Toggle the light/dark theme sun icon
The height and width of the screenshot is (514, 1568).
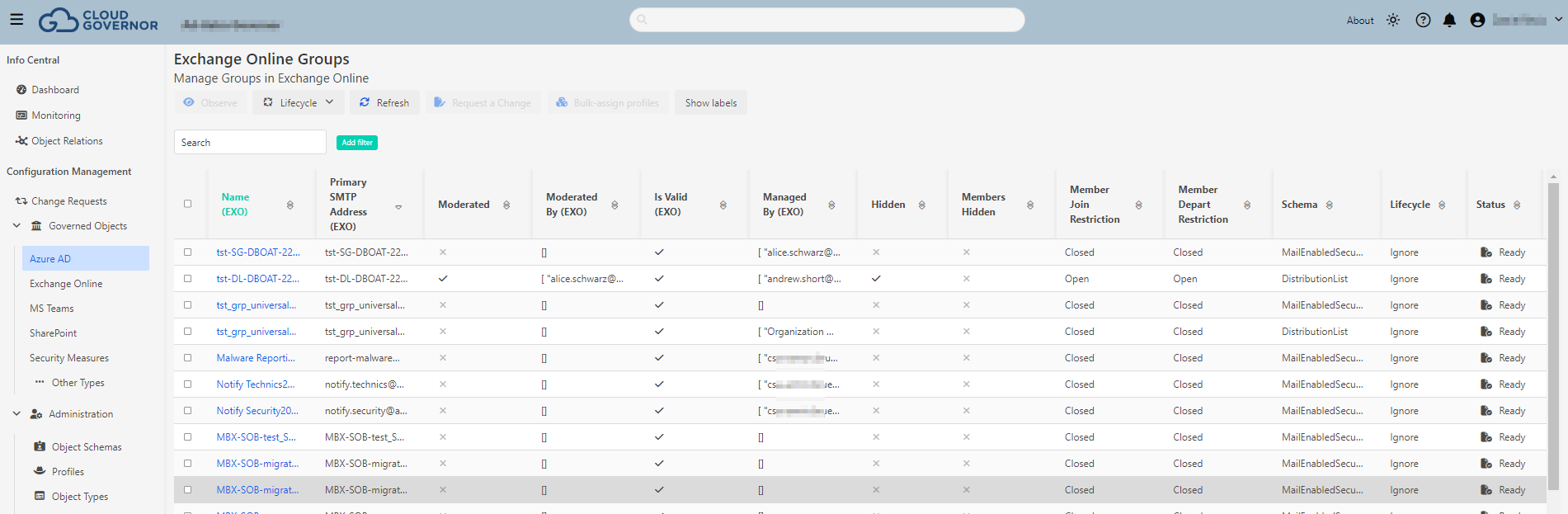point(1393,20)
